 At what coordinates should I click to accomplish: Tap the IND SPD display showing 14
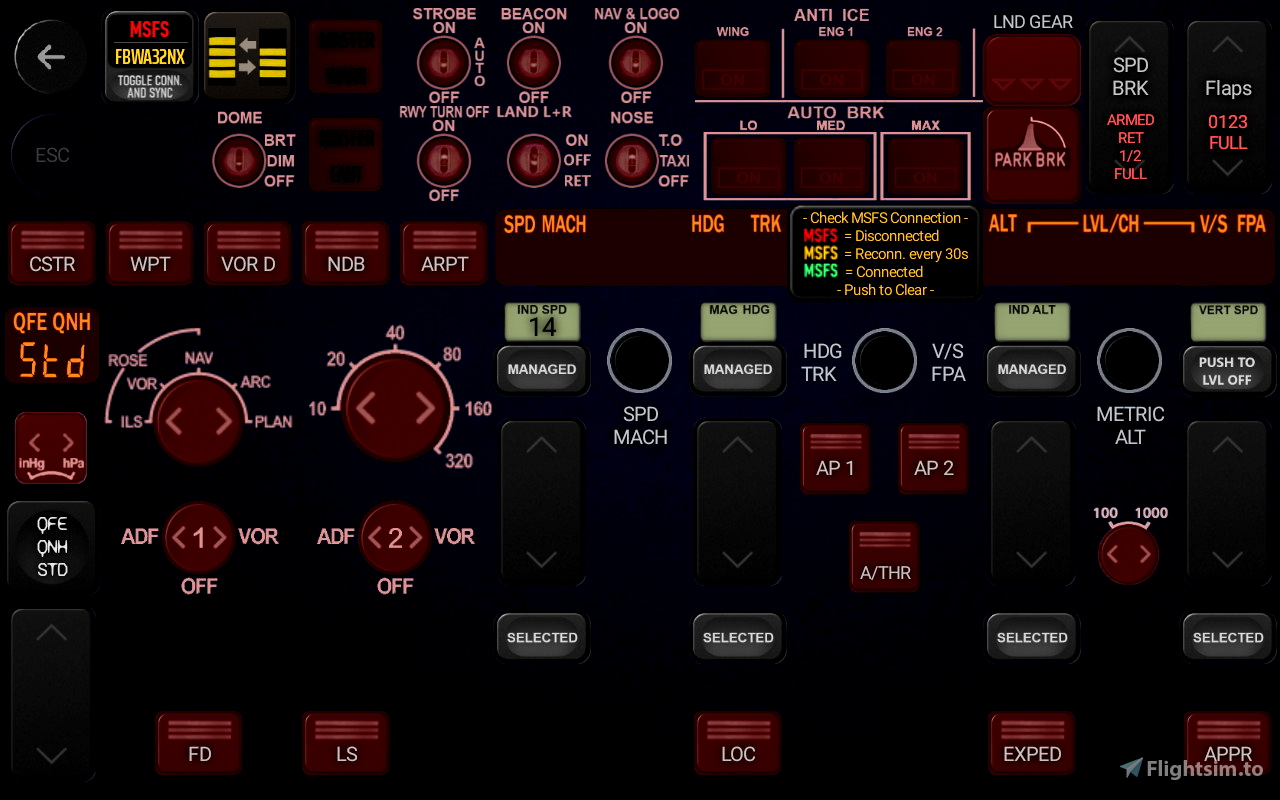click(542, 322)
